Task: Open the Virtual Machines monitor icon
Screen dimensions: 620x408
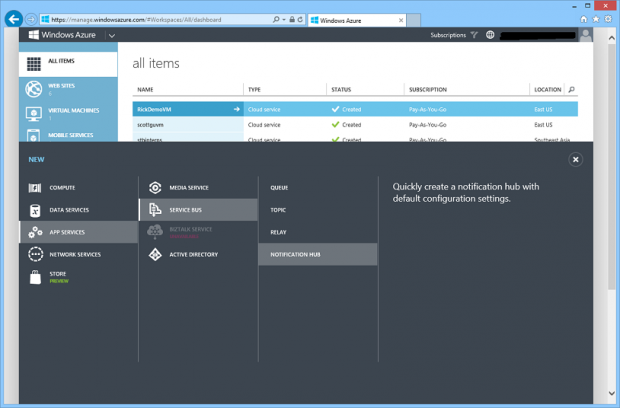Action: [x=34, y=114]
